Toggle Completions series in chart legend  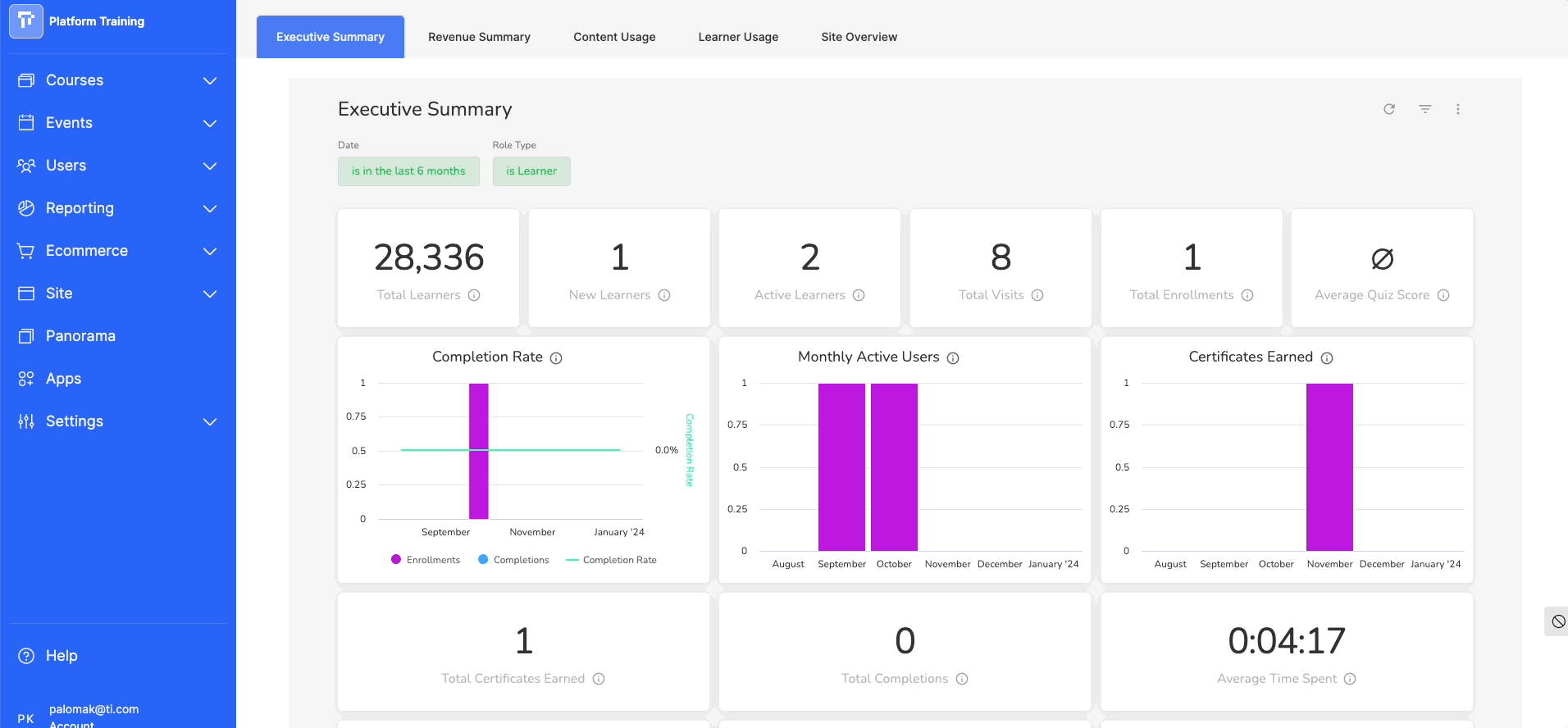(513, 560)
